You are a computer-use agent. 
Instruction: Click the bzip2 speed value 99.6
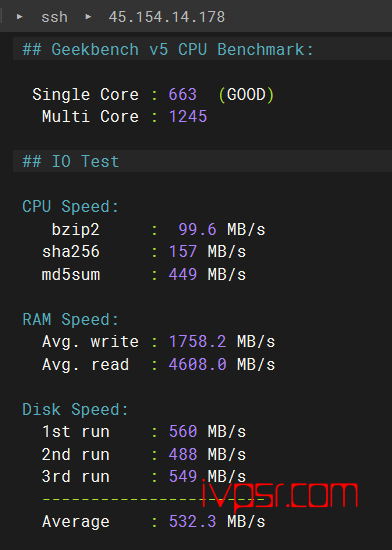[x=197, y=229]
